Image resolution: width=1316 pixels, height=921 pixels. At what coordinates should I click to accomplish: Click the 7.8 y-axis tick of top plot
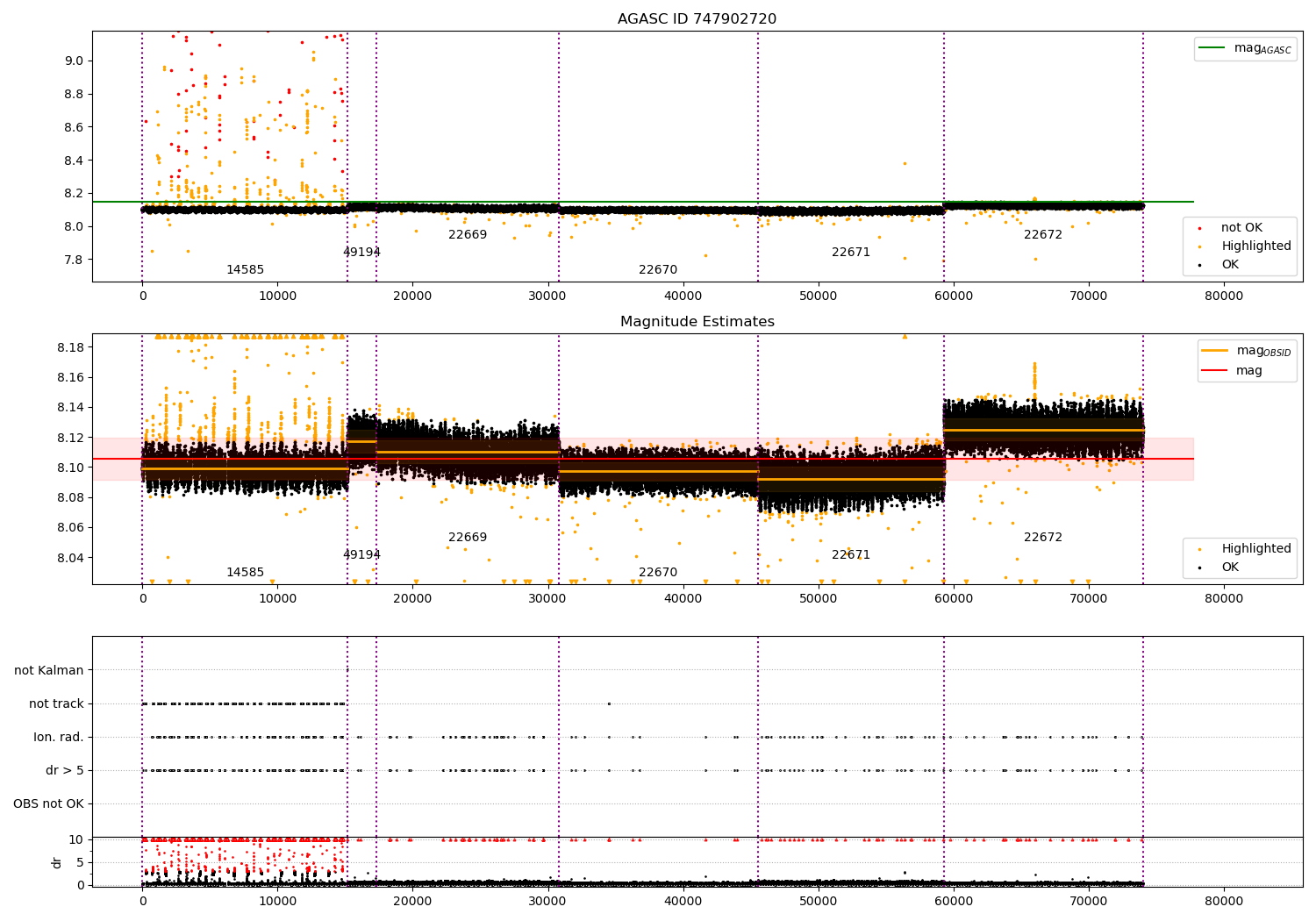coord(74,261)
